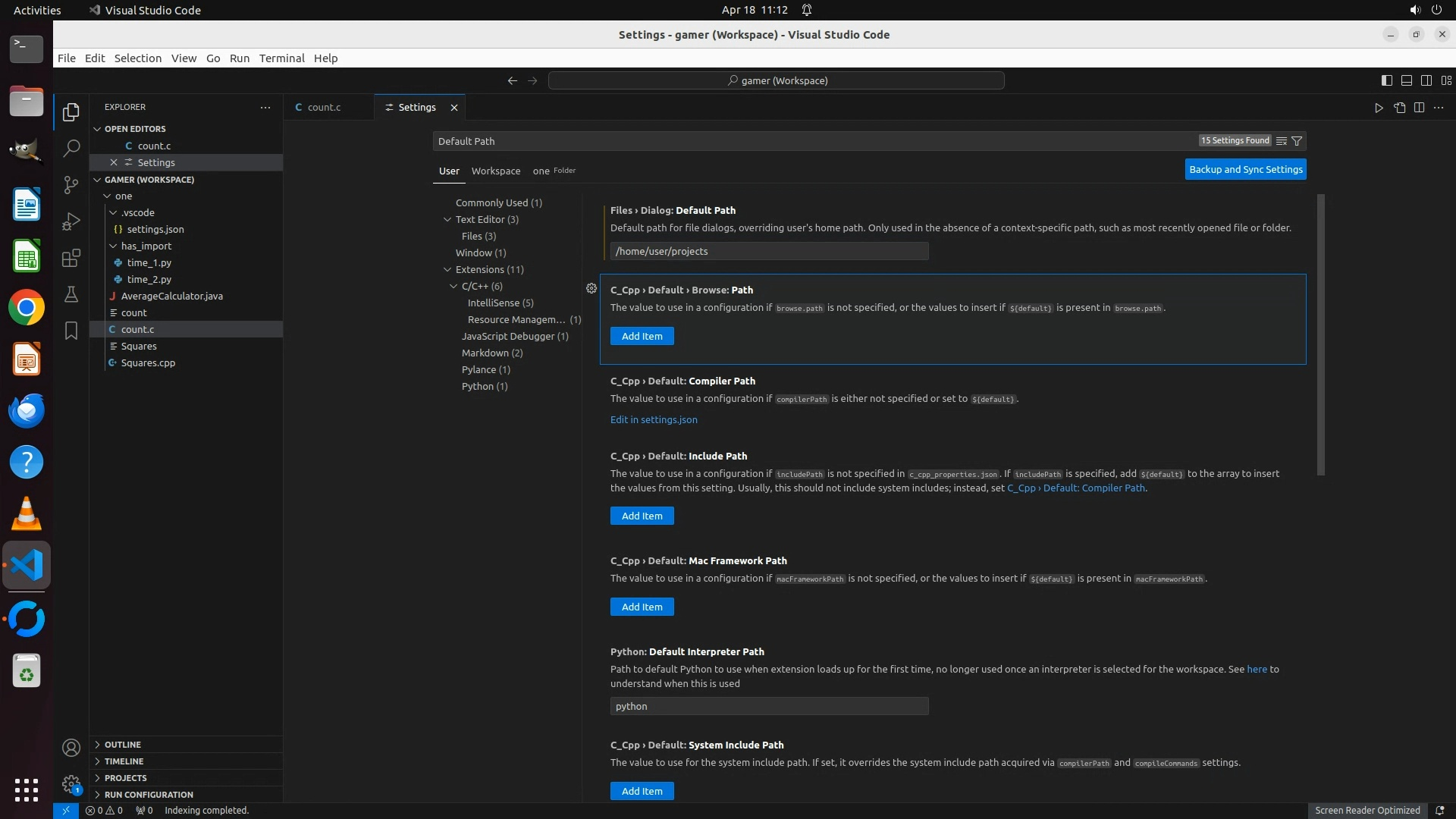Click Backup and Sync Settings button
Image resolution: width=1456 pixels, height=819 pixels.
(x=1245, y=170)
